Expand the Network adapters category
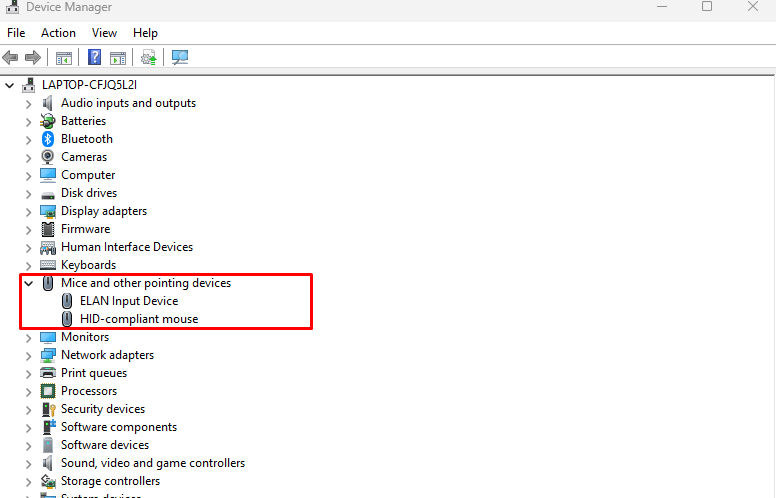 click(28, 355)
